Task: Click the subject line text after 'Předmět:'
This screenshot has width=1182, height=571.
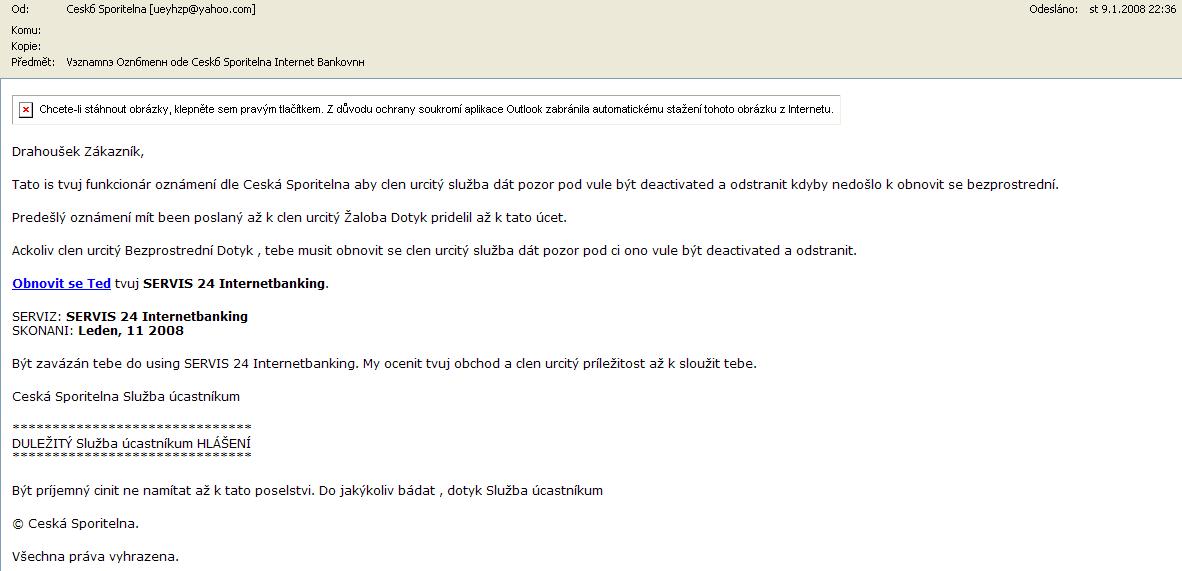Action: 216,62
